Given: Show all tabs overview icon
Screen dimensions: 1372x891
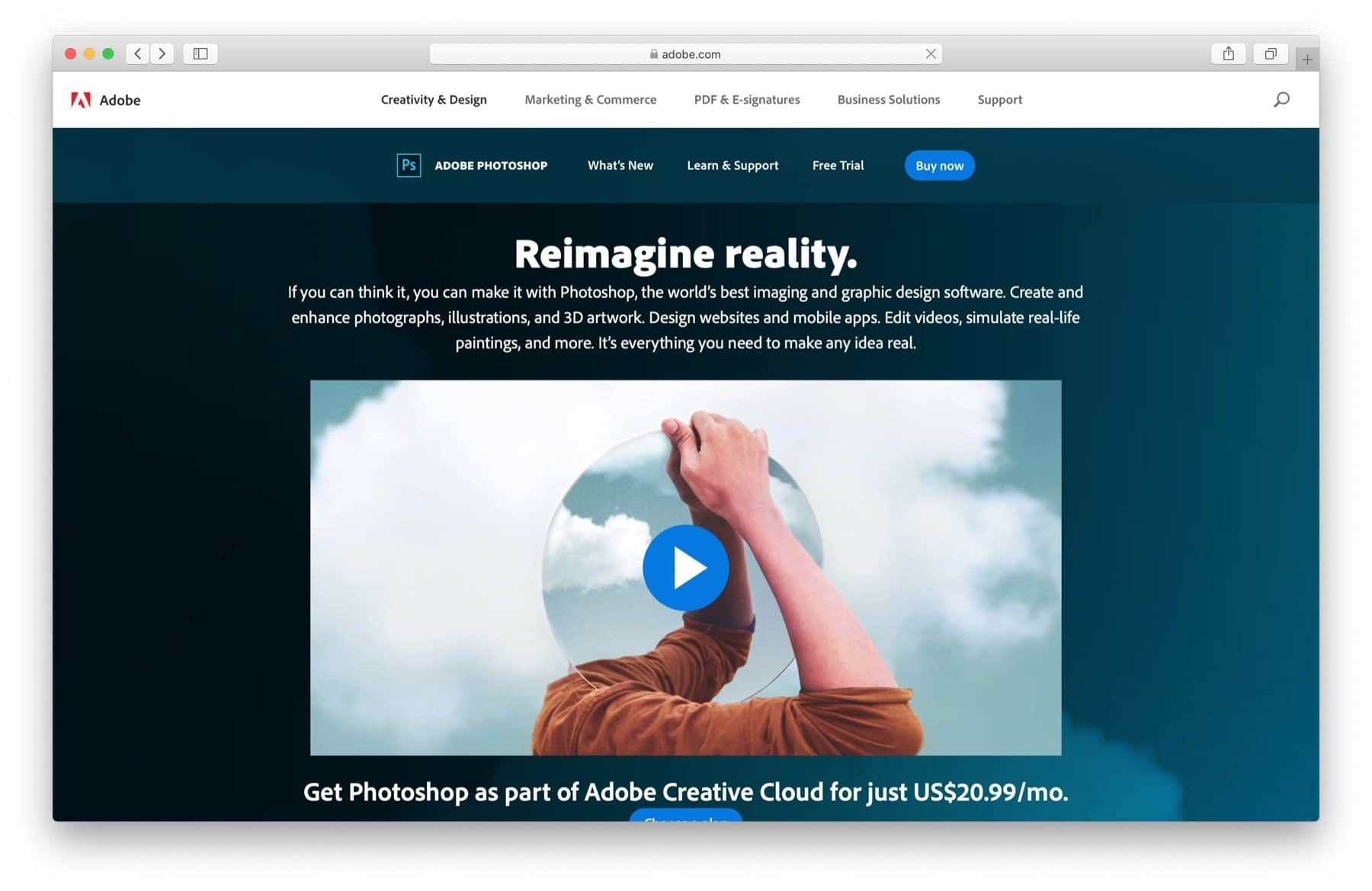Looking at the screenshot, I should coord(1270,53).
